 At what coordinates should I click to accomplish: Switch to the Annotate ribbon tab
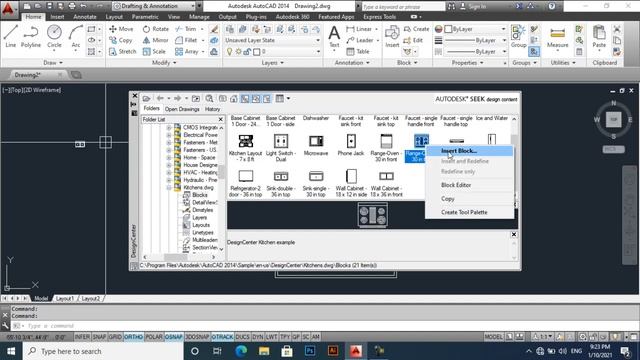coord(85,17)
